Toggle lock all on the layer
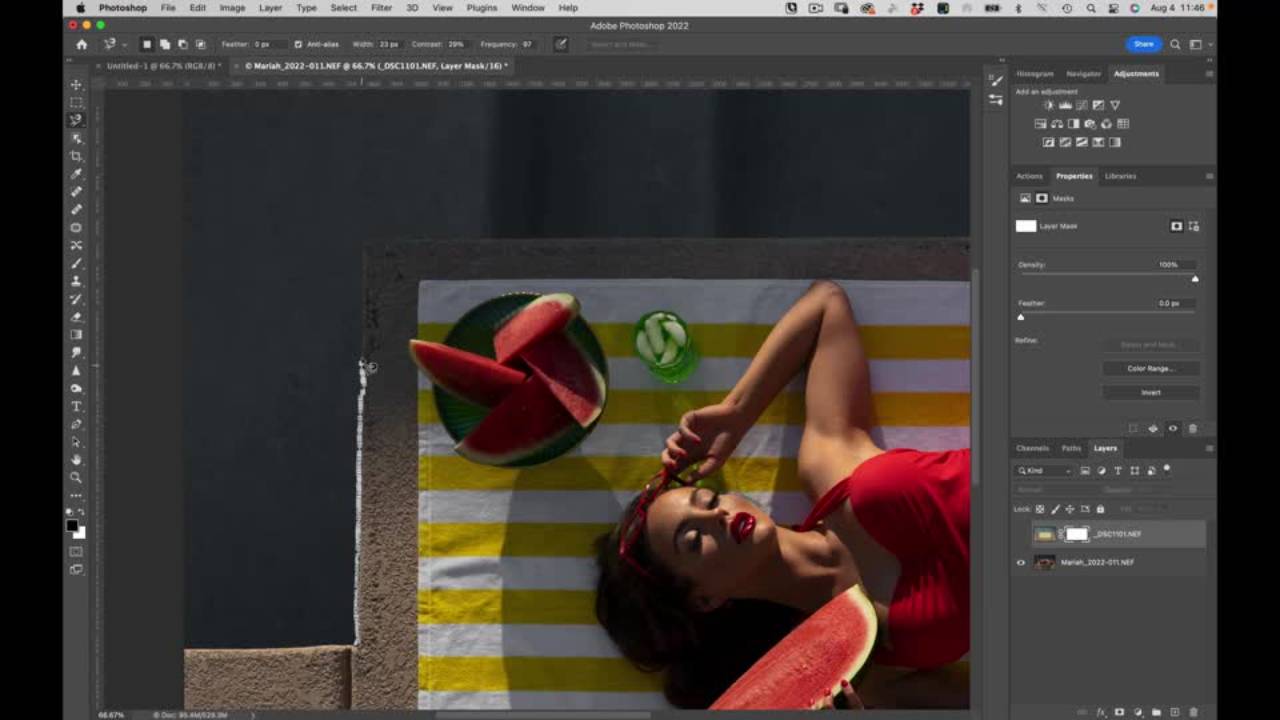 click(x=1101, y=509)
